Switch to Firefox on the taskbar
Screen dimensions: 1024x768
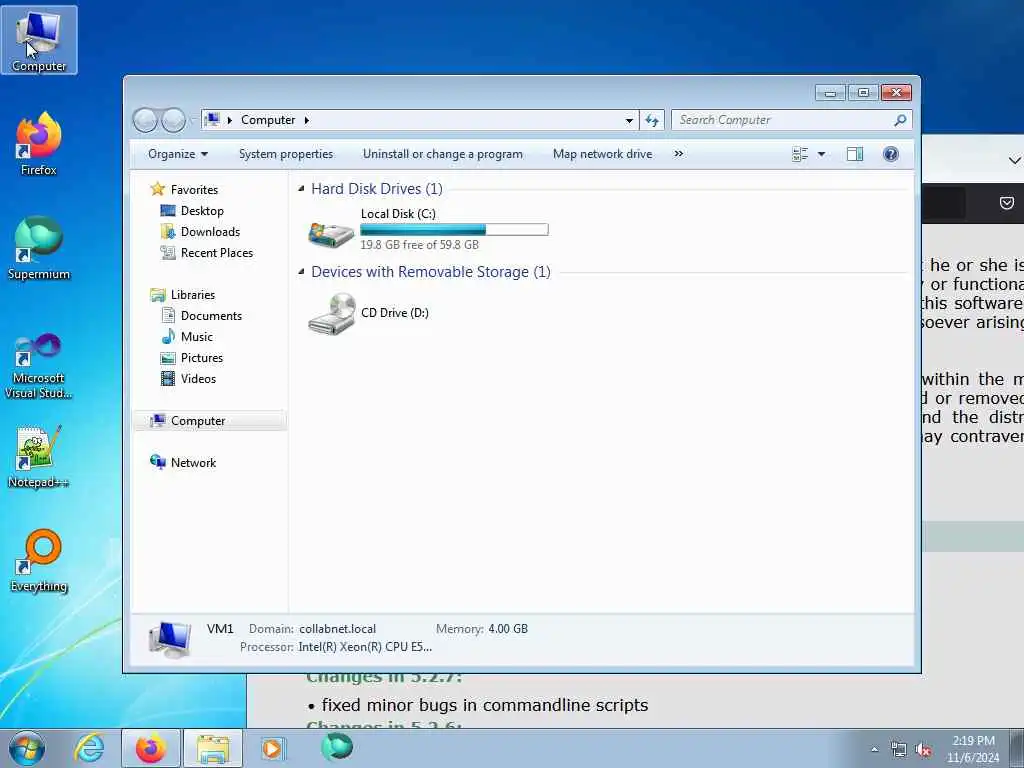pos(151,748)
